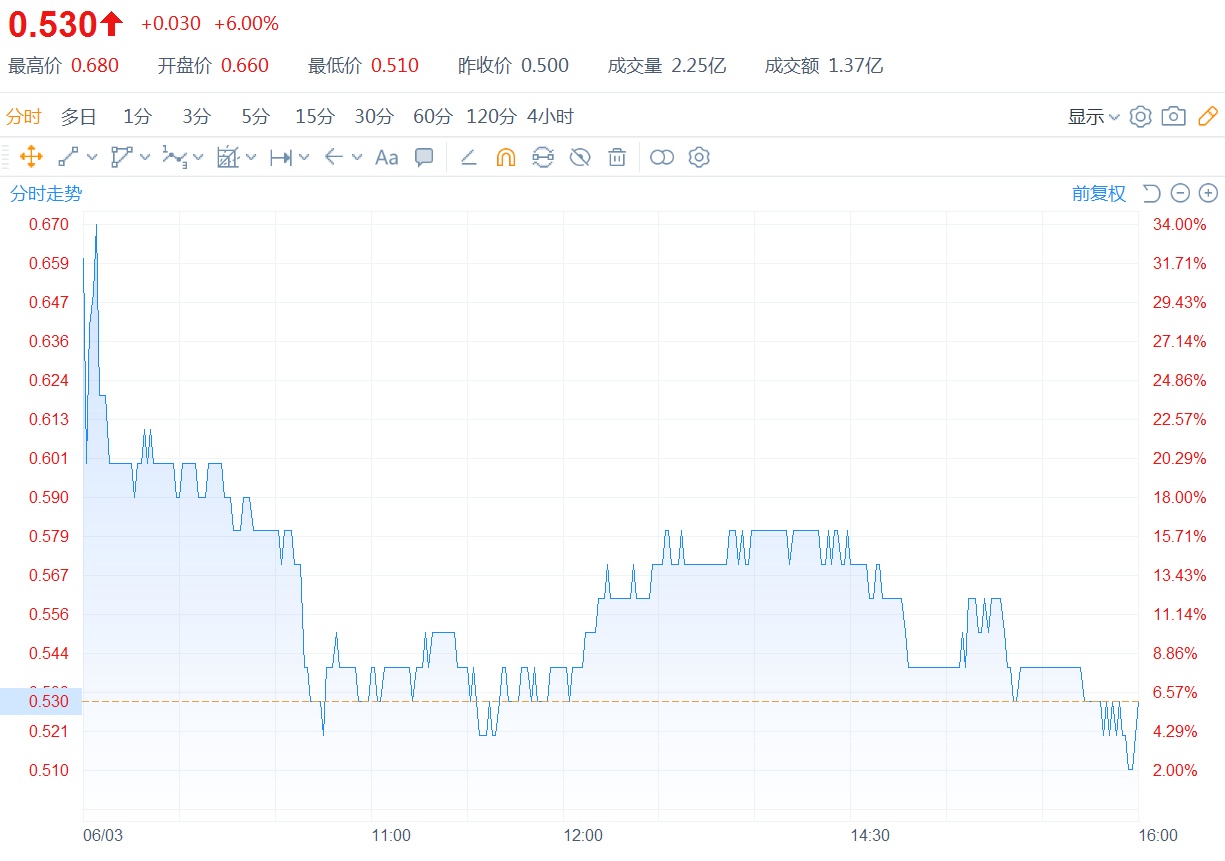Click the 0.530 current price marker

click(x=41, y=701)
